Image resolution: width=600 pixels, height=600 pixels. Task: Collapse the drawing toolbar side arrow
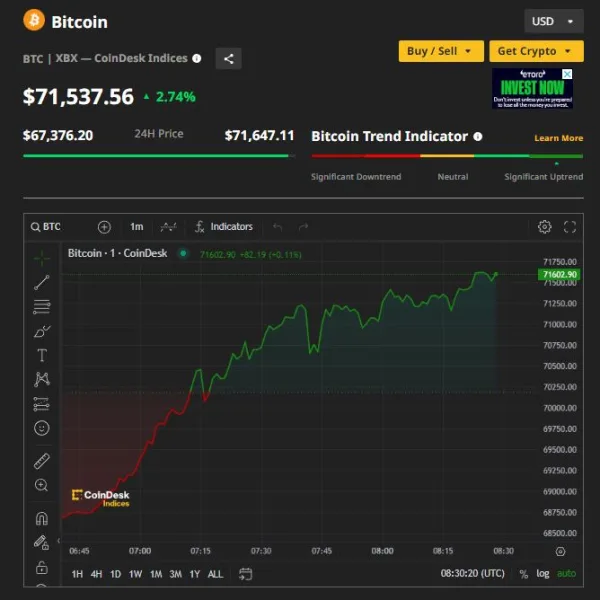(59, 541)
